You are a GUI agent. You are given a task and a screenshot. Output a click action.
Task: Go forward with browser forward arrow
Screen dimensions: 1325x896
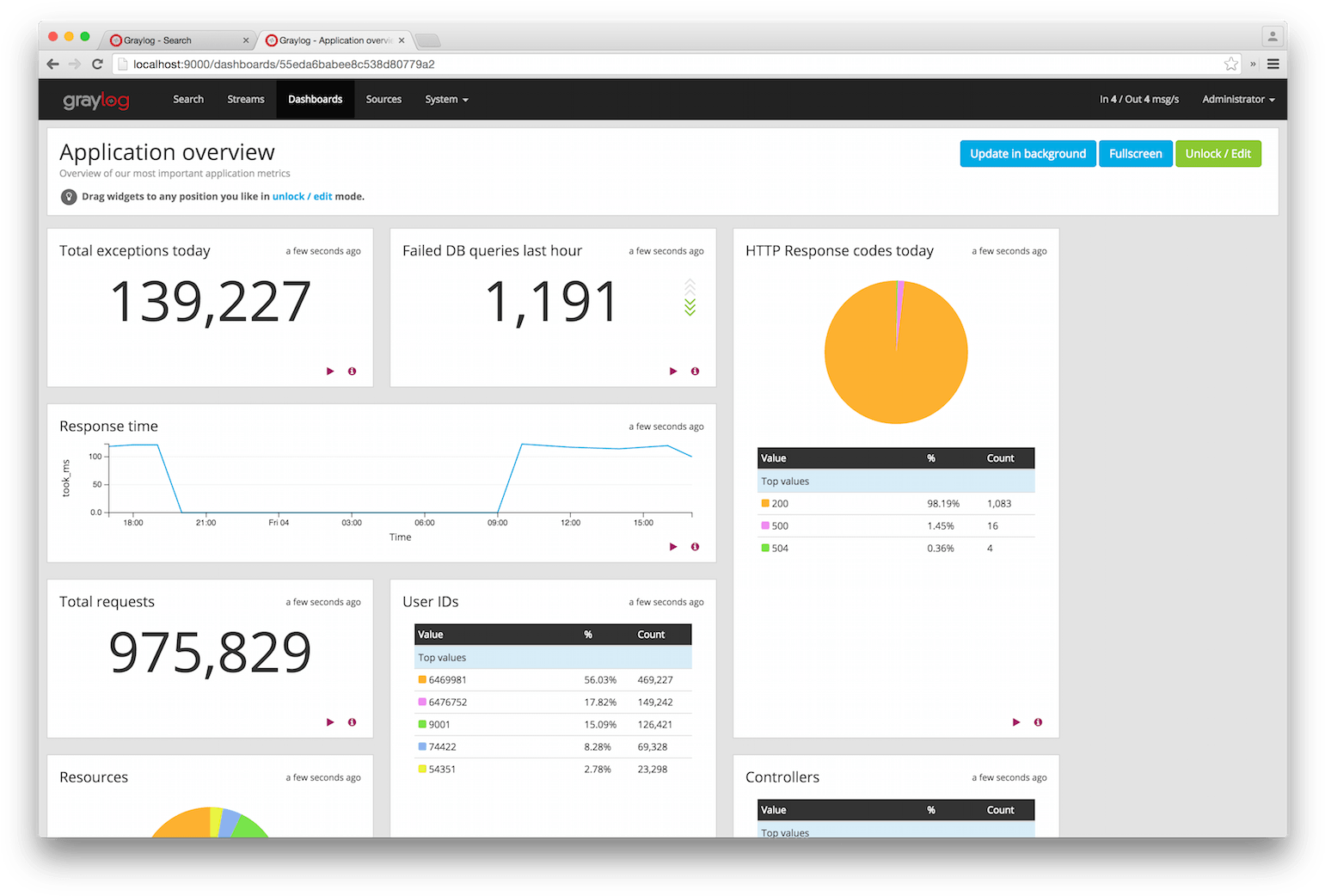pos(75,64)
